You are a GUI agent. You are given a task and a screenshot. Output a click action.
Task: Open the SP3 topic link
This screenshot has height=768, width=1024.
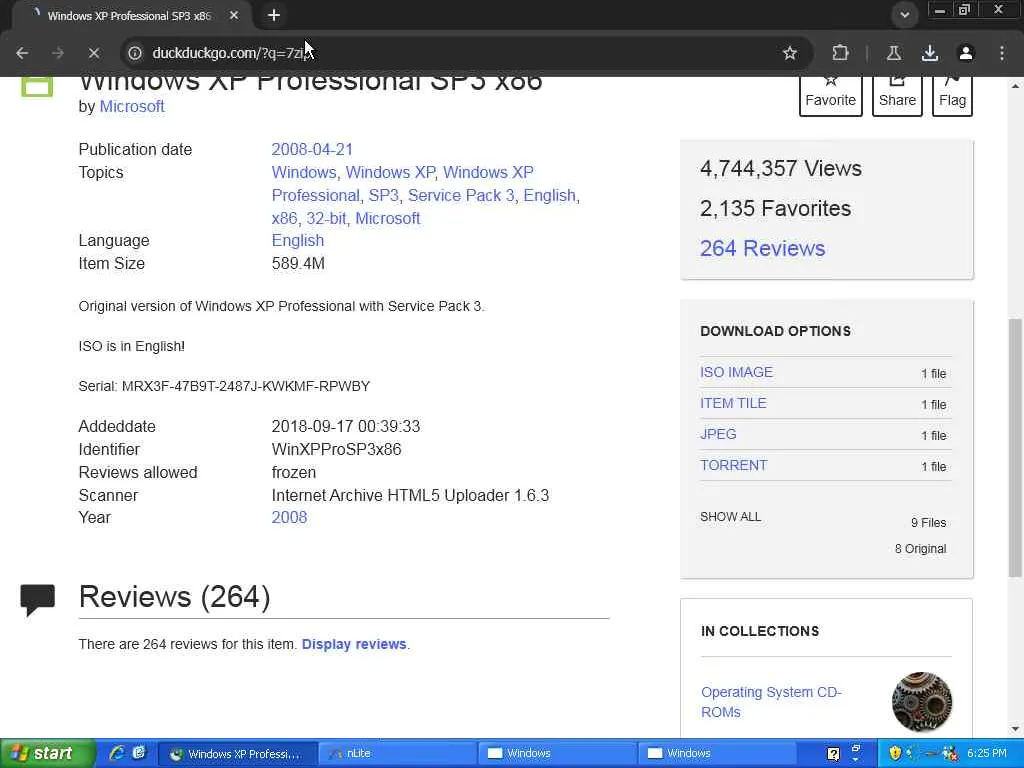383,195
